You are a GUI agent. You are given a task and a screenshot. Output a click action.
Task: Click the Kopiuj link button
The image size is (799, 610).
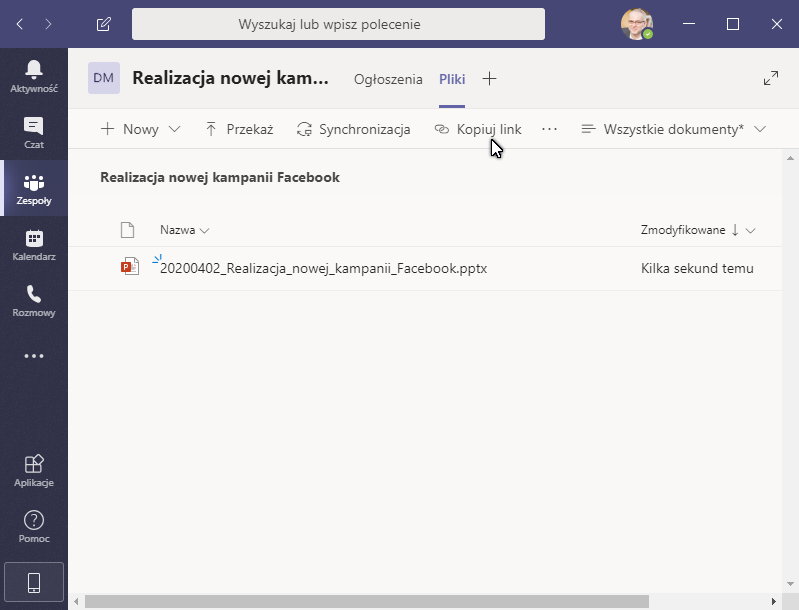click(x=478, y=129)
